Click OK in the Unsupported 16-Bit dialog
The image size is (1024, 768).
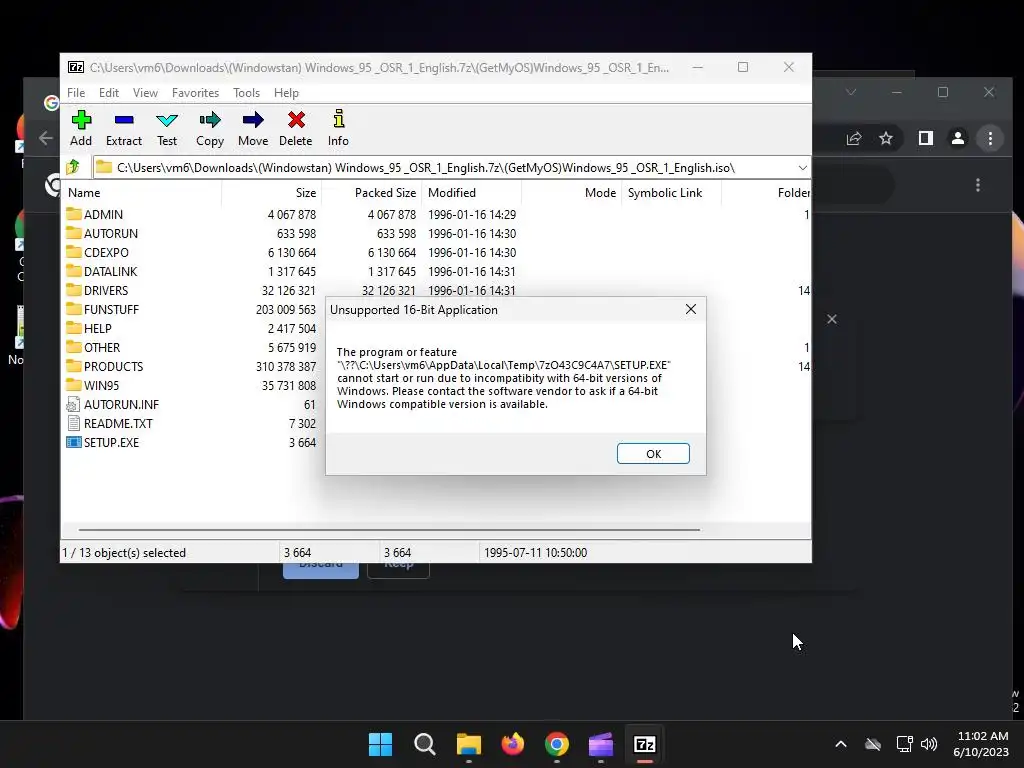point(653,454)
